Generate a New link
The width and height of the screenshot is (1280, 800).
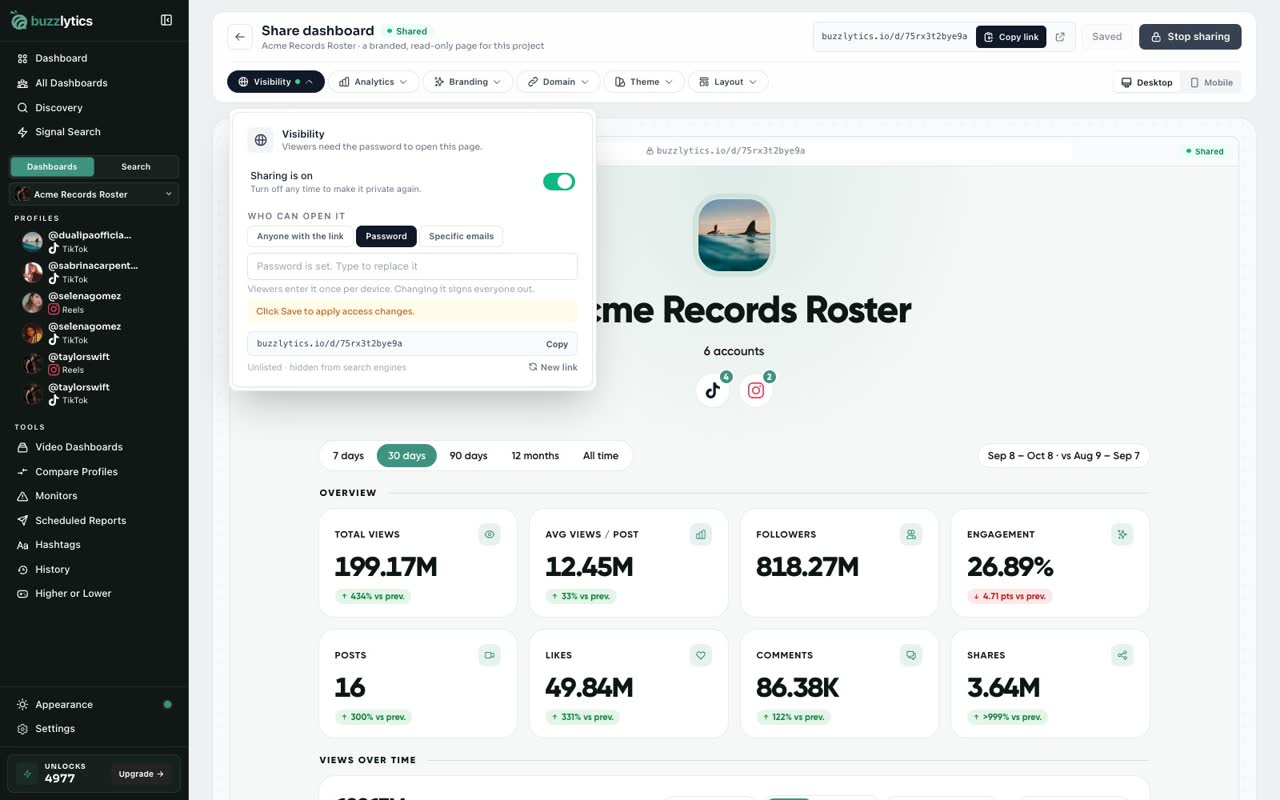(553, 367)
